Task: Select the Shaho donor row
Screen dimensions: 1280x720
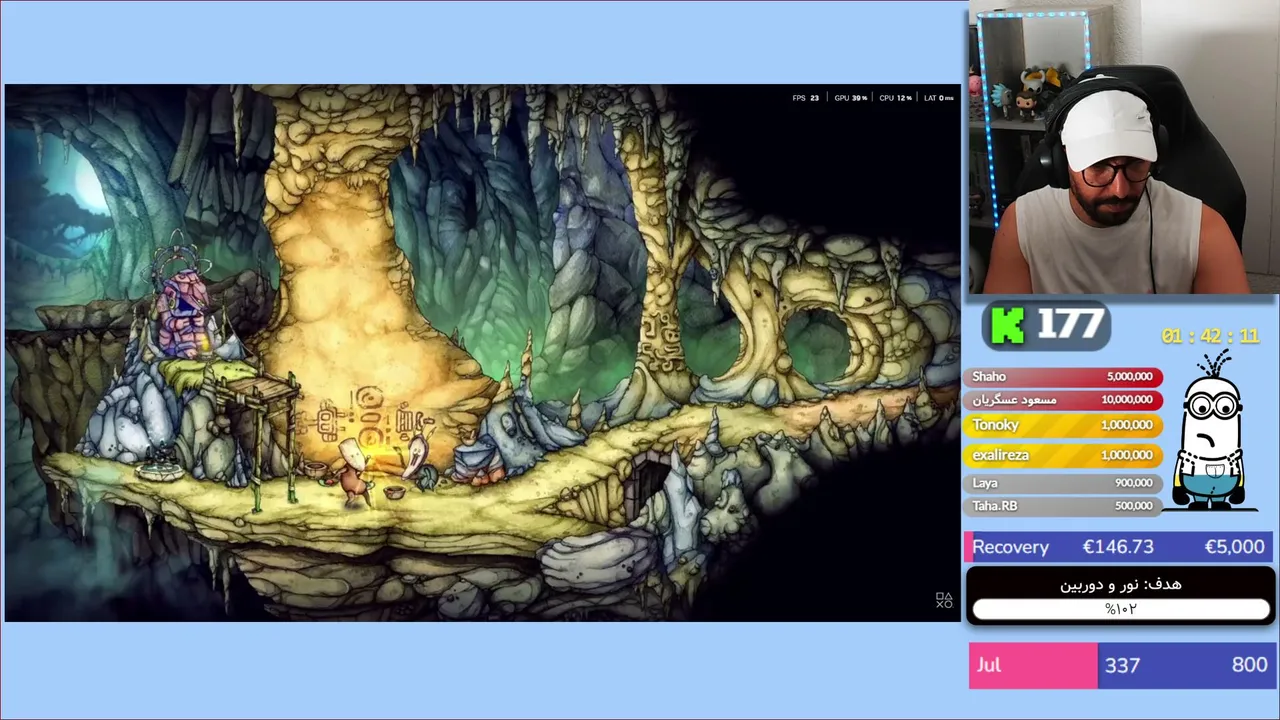Action: click(1063, 376)
